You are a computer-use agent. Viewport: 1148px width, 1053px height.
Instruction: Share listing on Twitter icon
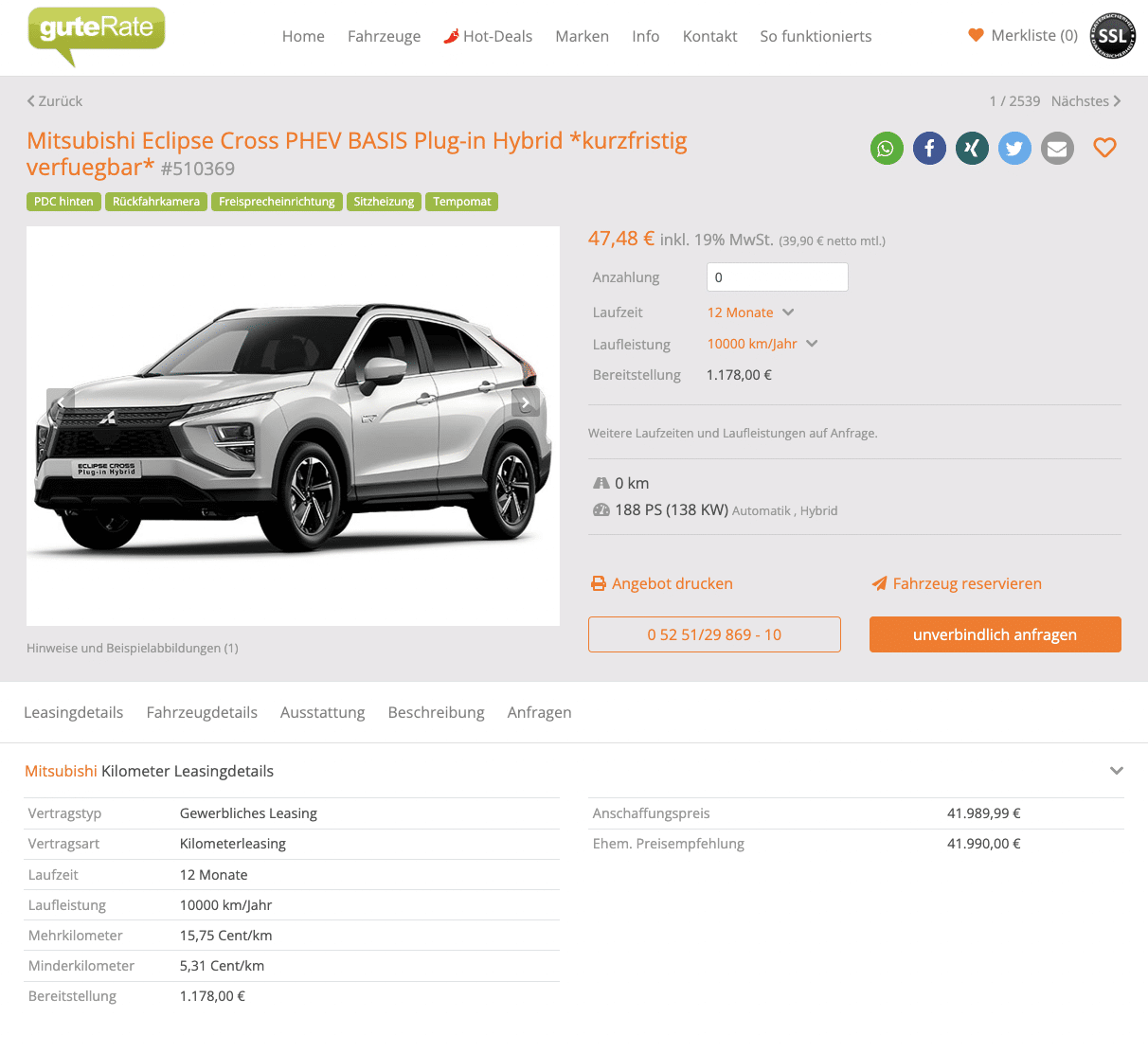point(1014,148)
